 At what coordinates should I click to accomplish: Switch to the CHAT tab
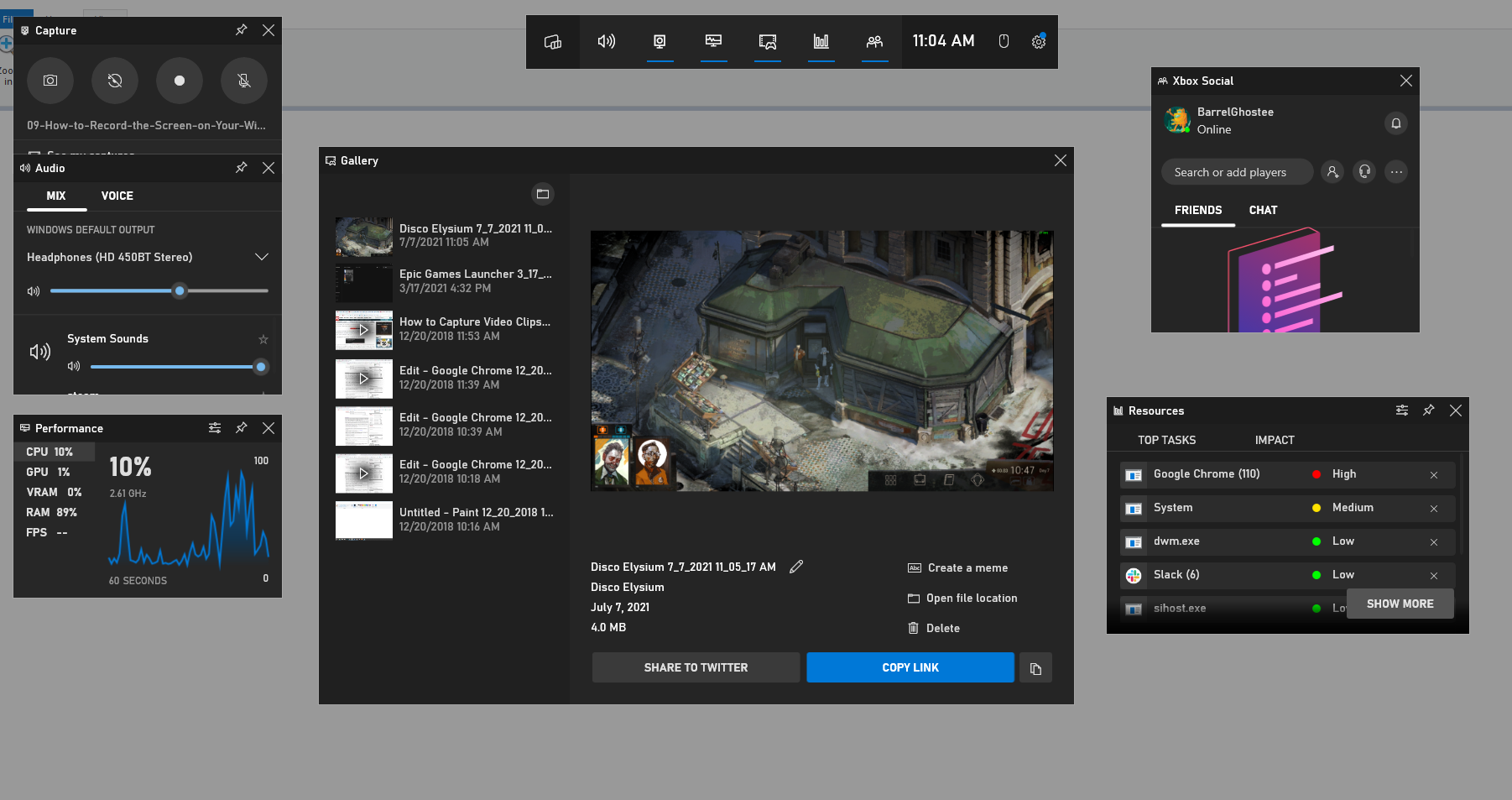1263,210
